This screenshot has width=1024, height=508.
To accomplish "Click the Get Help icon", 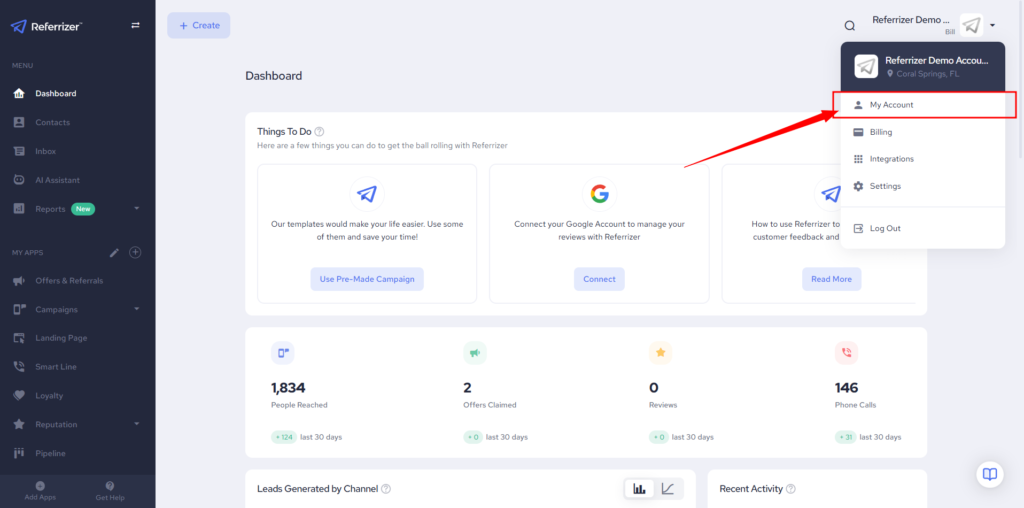I will pyautogui.click(x=110, y=485).
